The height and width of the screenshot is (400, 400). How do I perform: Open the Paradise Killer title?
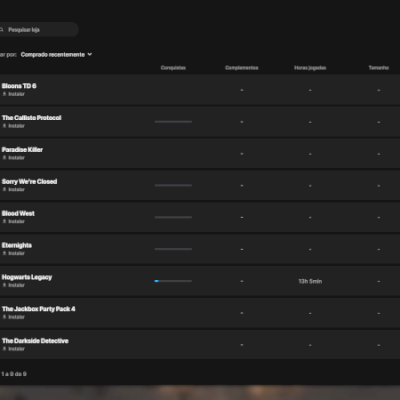(22, 150)
